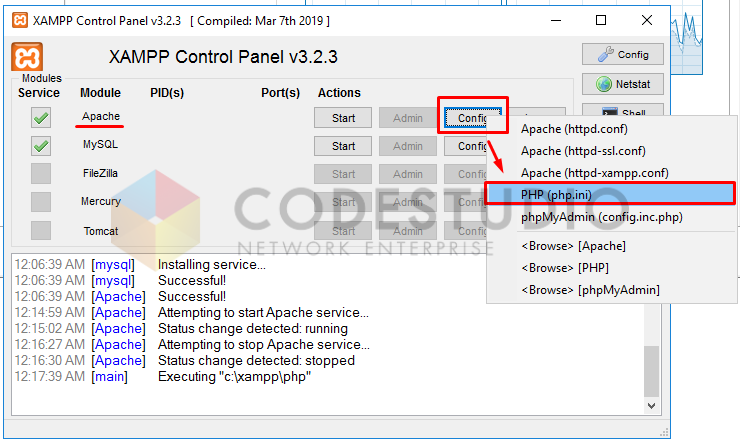The height and width of the screenshot is (442, 740).
Task: Choose phpMyAdmin (config.inc.php) from menu
Action: [612, 217]
